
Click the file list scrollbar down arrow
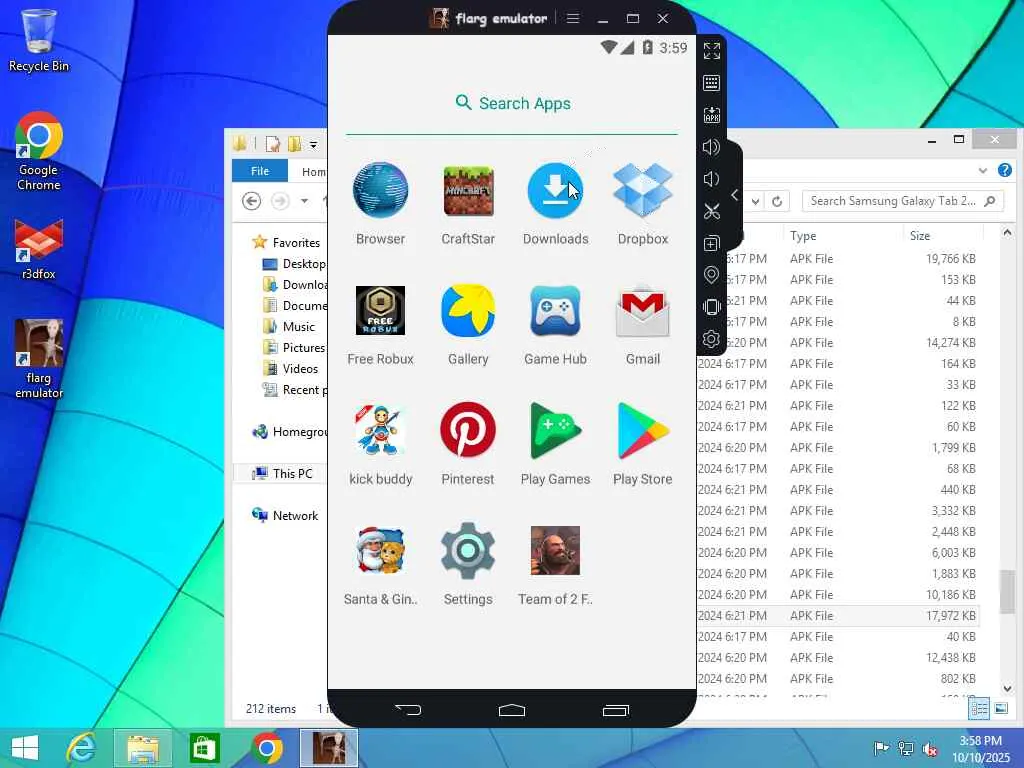pos(1007,688)
